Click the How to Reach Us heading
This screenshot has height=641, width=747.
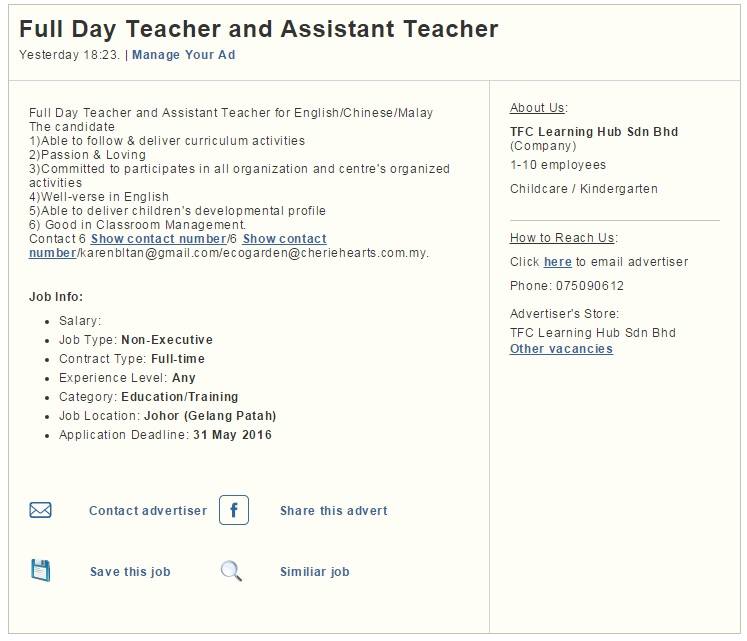pos(564,237)
